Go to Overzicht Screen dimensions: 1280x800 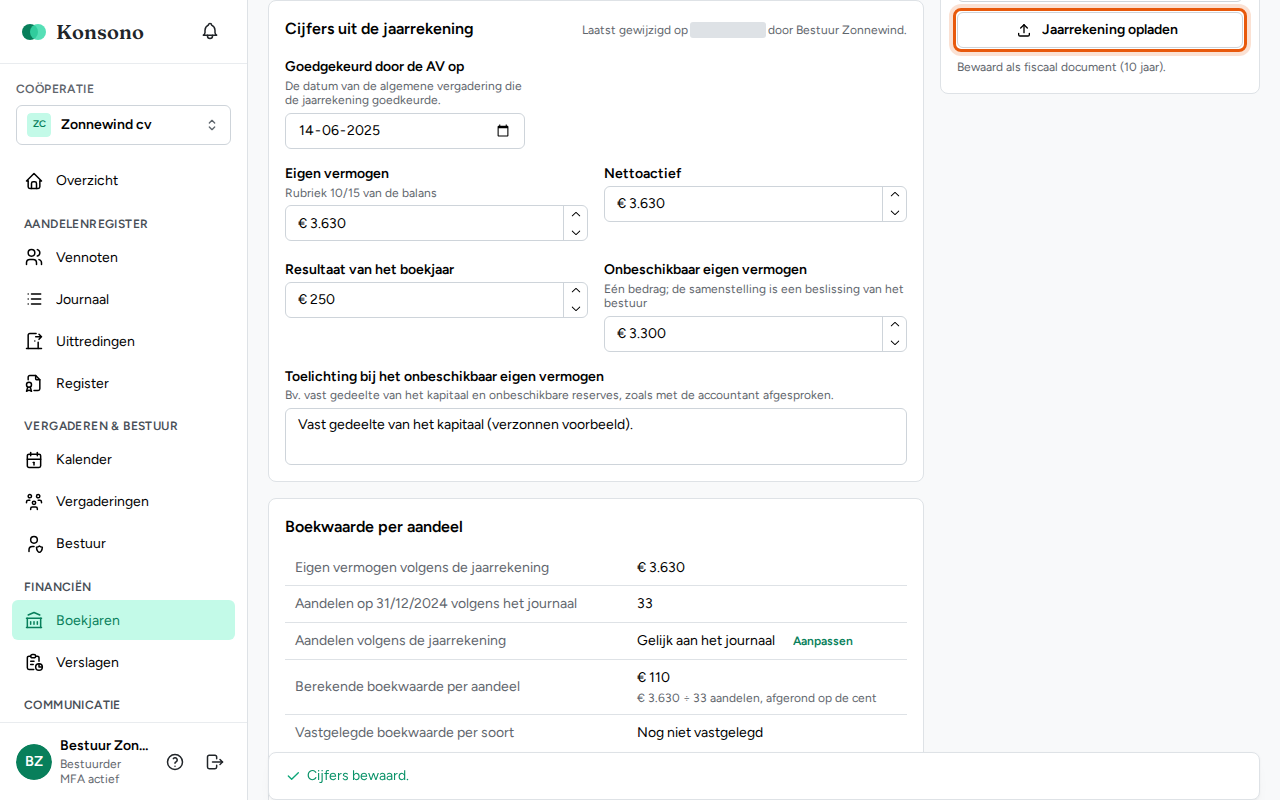[x=123, y=181]
